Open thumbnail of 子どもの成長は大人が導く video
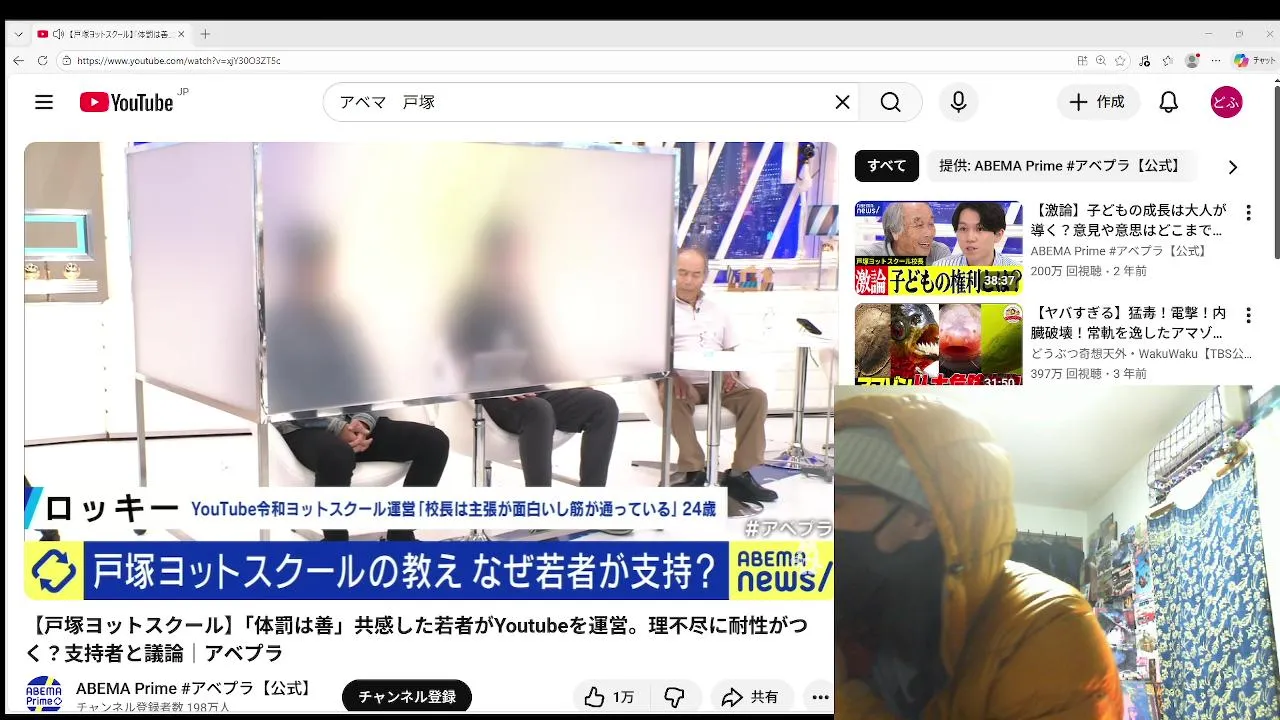Screen dimensions: 1280x720 click(938, 248)
